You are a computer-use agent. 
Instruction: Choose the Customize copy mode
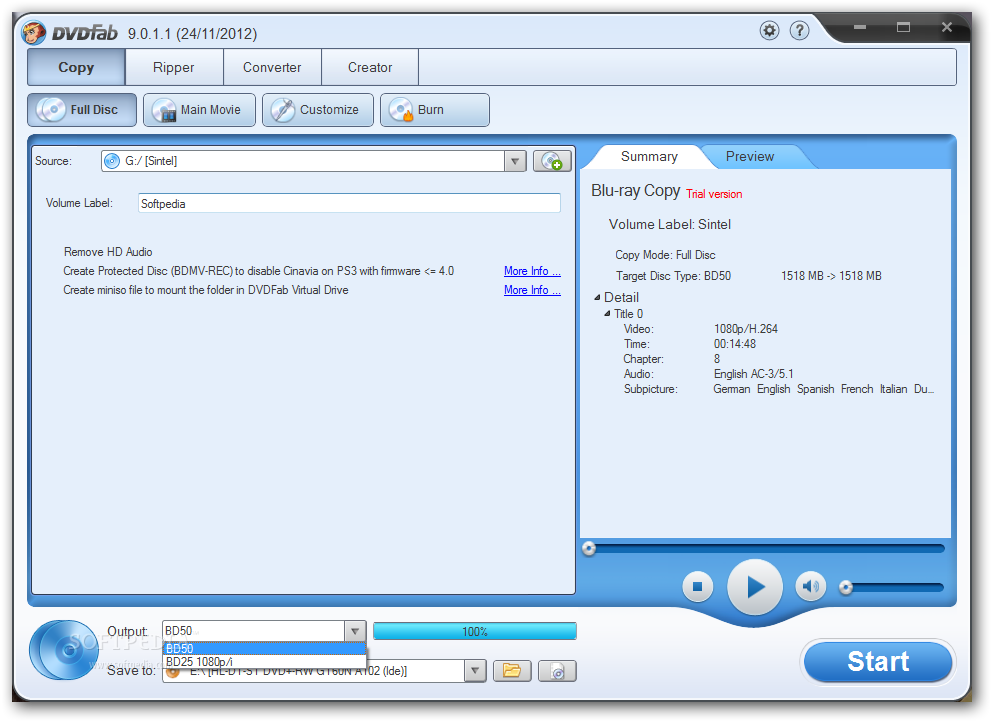point(317,110)
